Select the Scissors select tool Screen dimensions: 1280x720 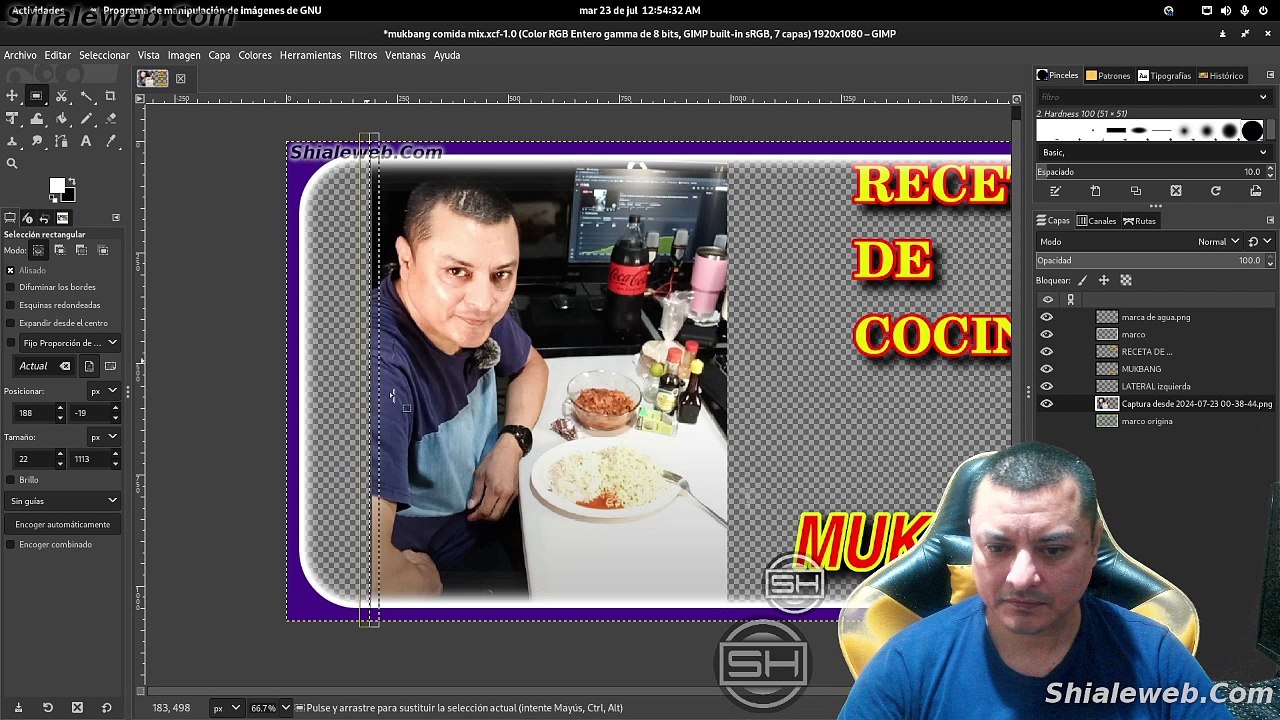(x=61, y=96)
